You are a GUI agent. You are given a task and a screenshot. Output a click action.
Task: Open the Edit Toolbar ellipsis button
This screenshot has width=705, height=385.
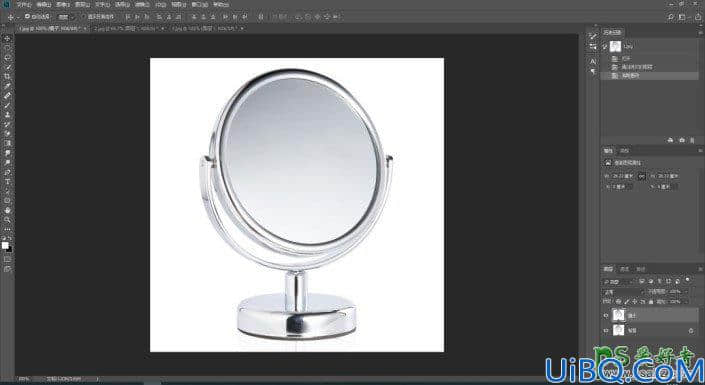coord(8,229)
